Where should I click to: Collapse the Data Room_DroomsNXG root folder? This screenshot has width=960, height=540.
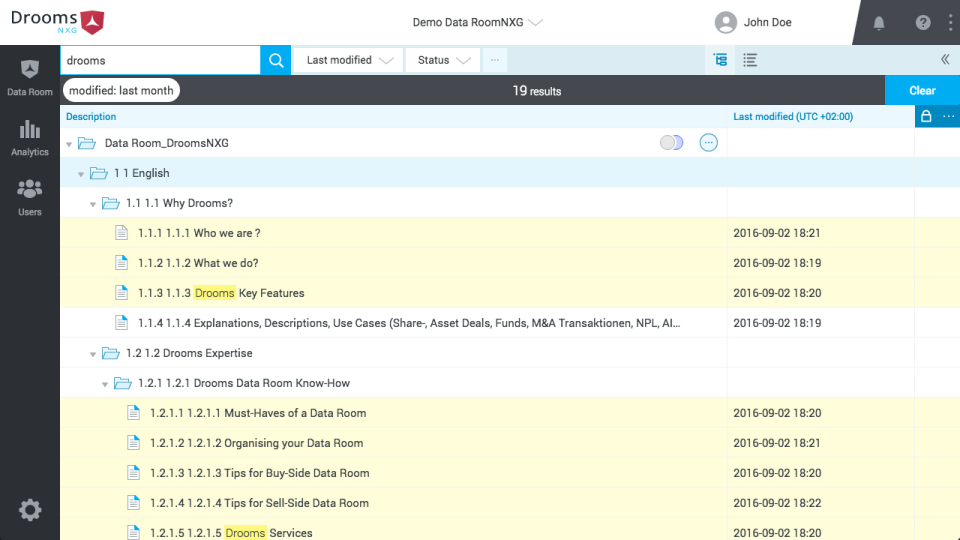click(69, 144)
